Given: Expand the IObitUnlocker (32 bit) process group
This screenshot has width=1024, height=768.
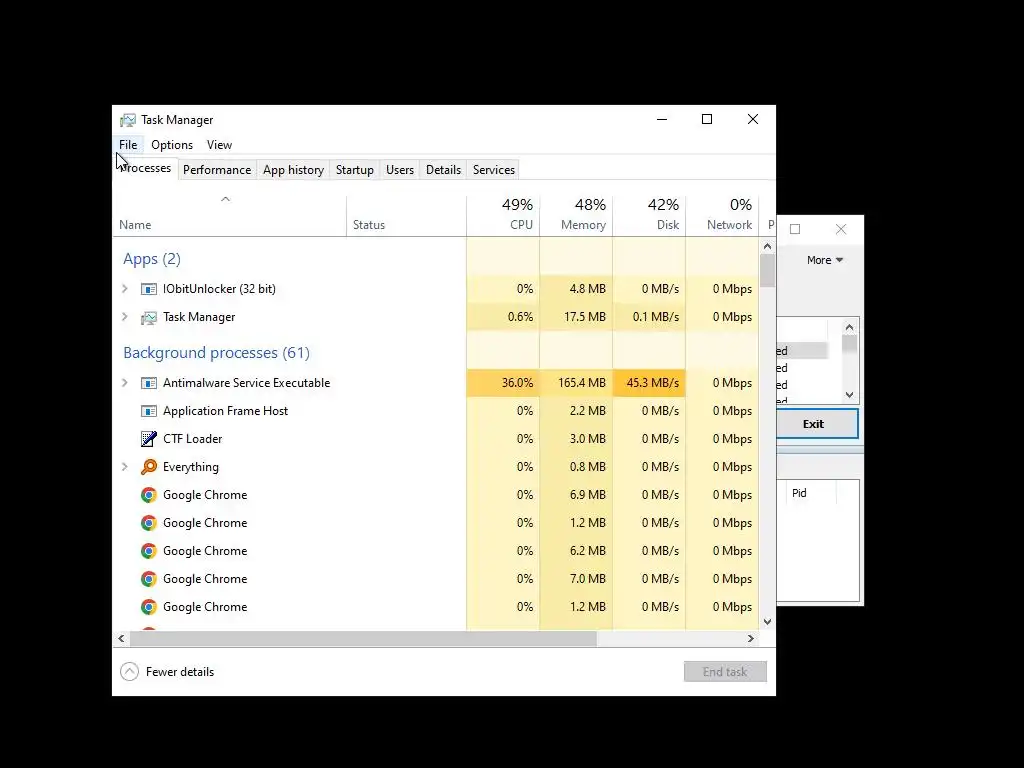Looking at the screenshot, I should (x=125, y=289).
